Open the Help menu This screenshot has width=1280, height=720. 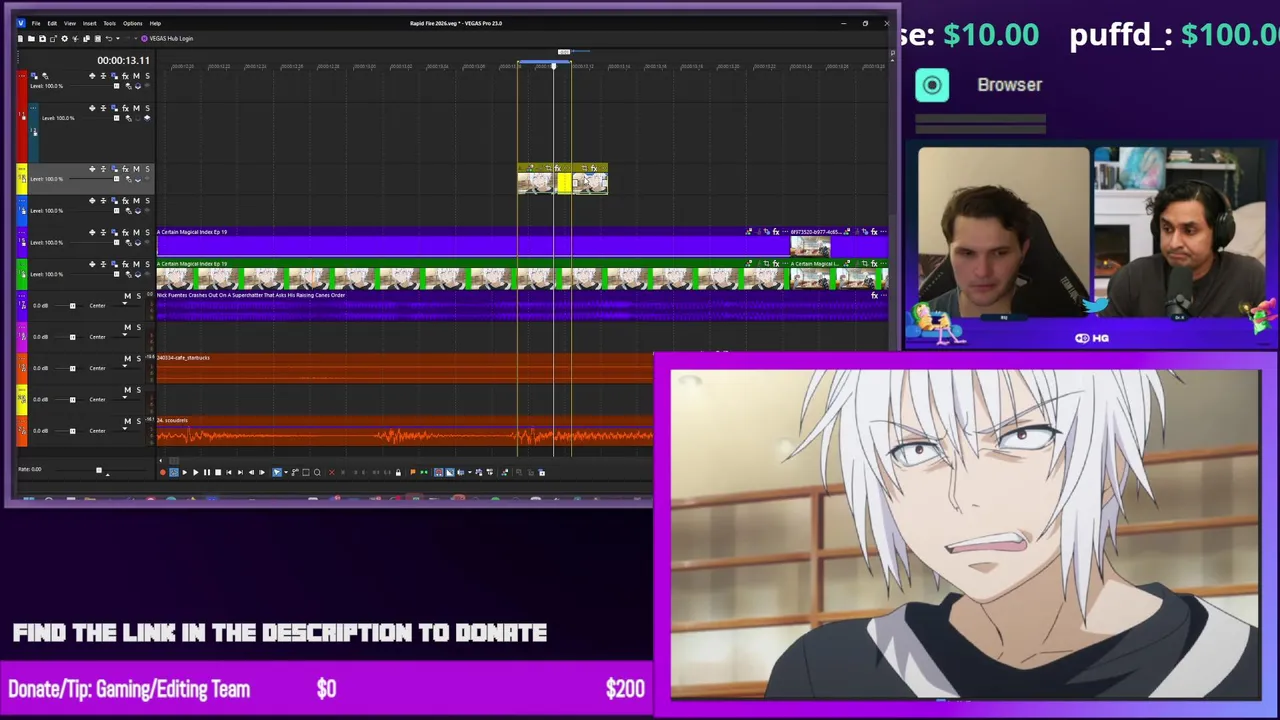pos(155,23)
